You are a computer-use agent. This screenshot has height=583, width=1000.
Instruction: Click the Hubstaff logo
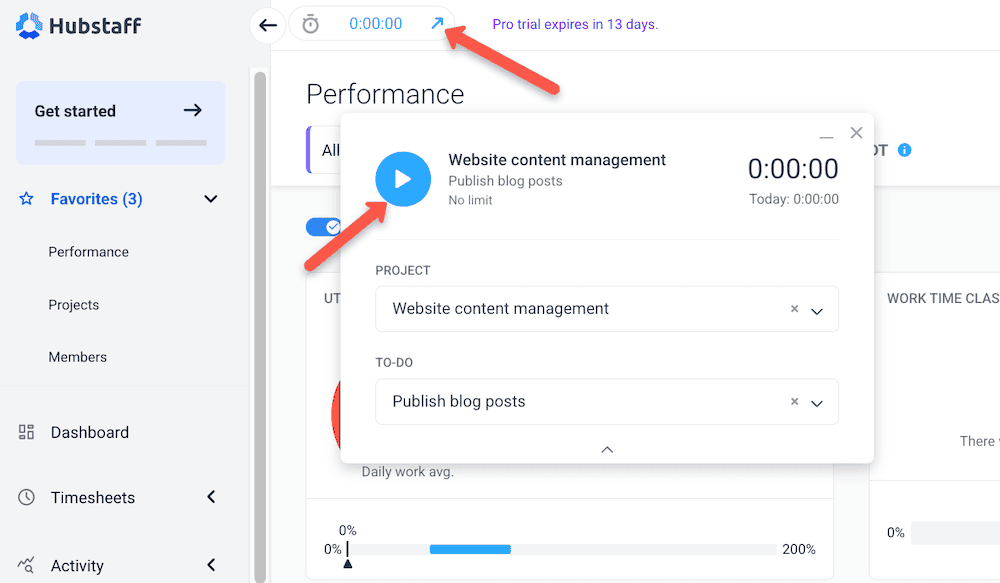(78, 26)
